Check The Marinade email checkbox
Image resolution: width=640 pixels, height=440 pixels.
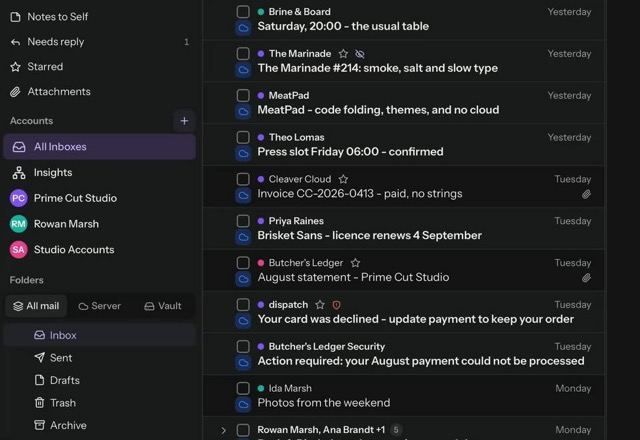tap(243, 53)
